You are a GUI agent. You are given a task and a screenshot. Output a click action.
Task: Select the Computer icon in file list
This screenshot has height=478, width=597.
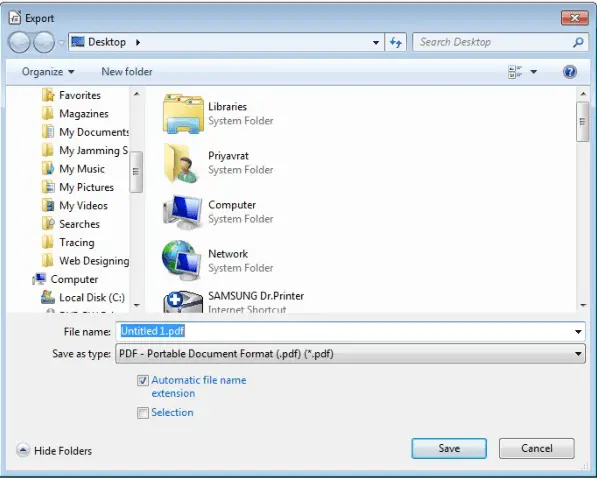click(182, 212)
